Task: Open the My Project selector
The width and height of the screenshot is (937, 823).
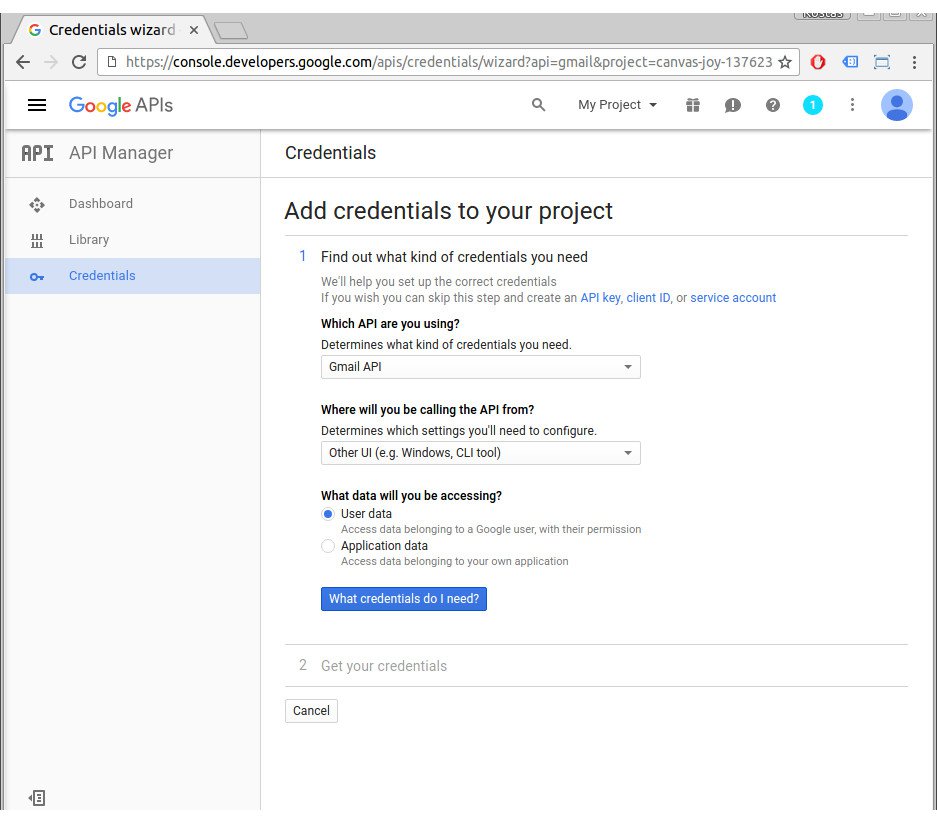Action: point(617,105)
